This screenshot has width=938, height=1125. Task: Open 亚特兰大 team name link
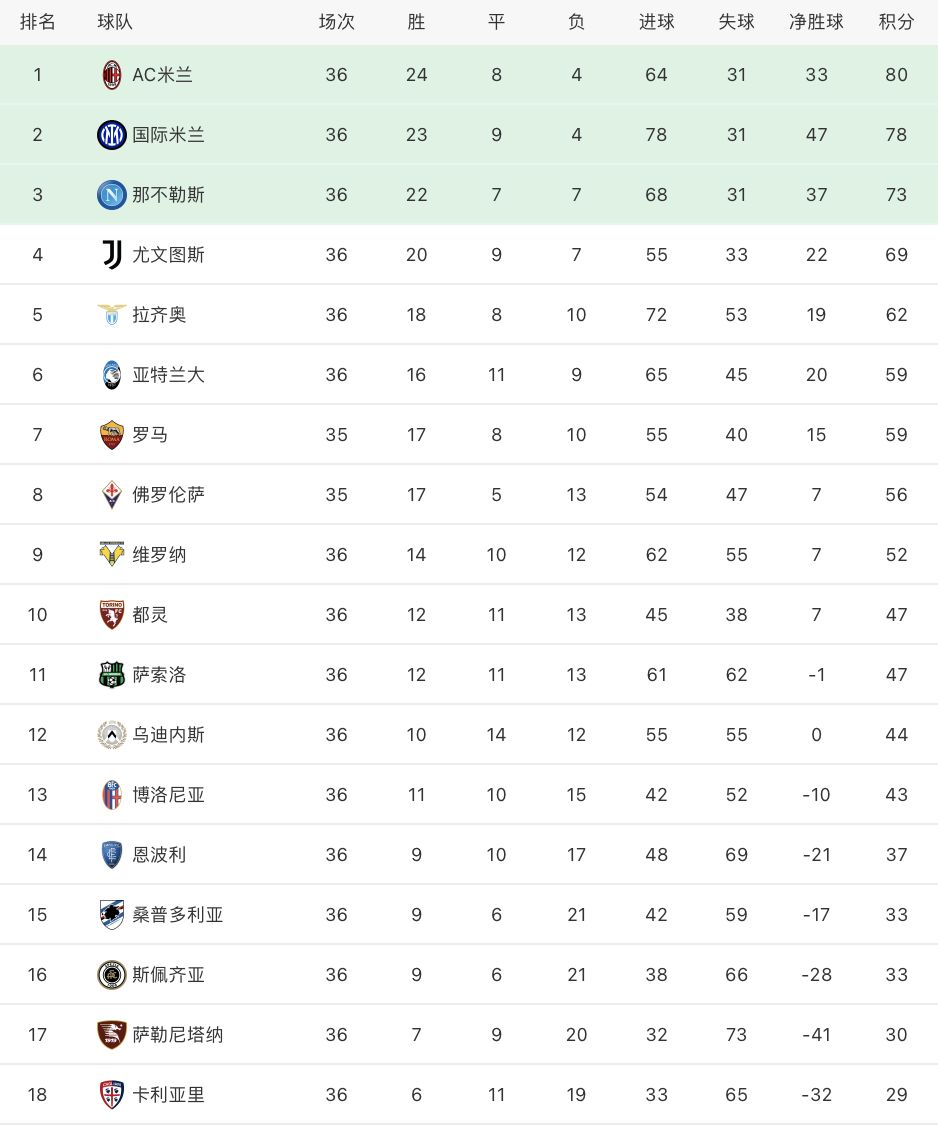169,375
